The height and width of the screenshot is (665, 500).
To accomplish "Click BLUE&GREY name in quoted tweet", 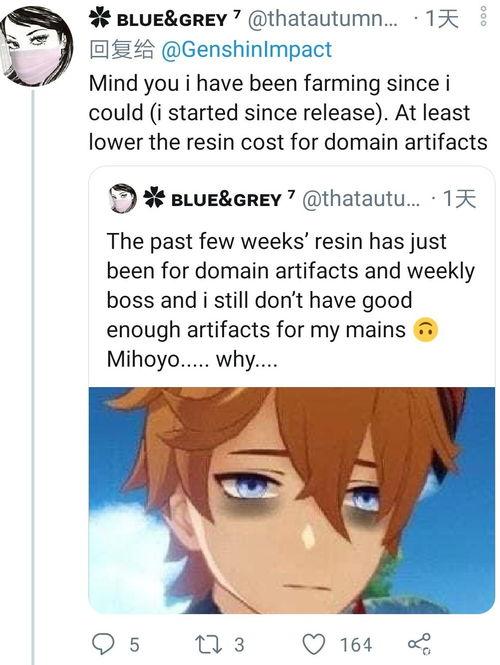I will (226, 199).
